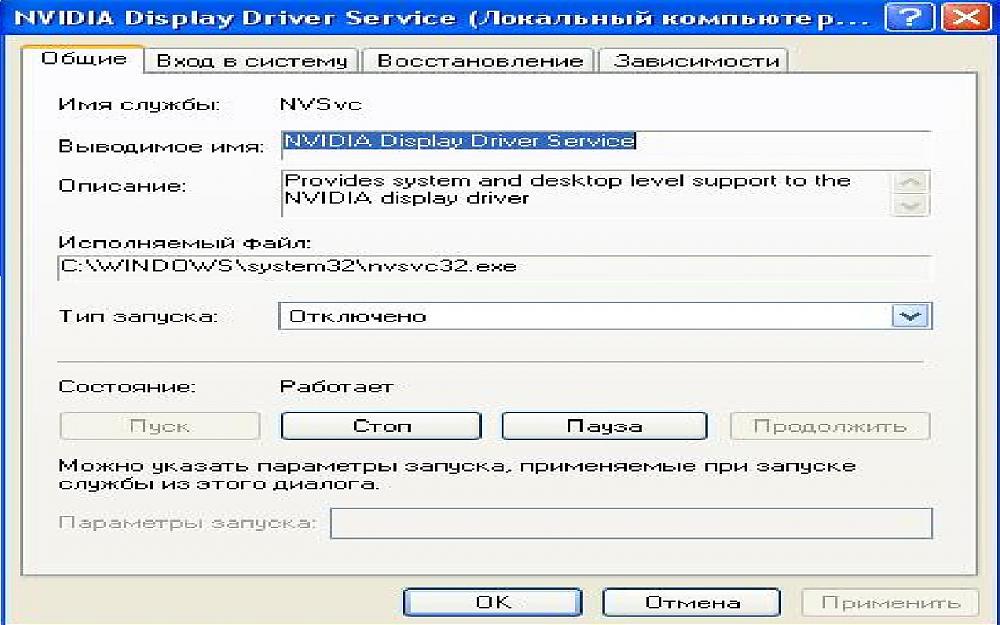Switch to the Общие tab

[x=83, y=59]
